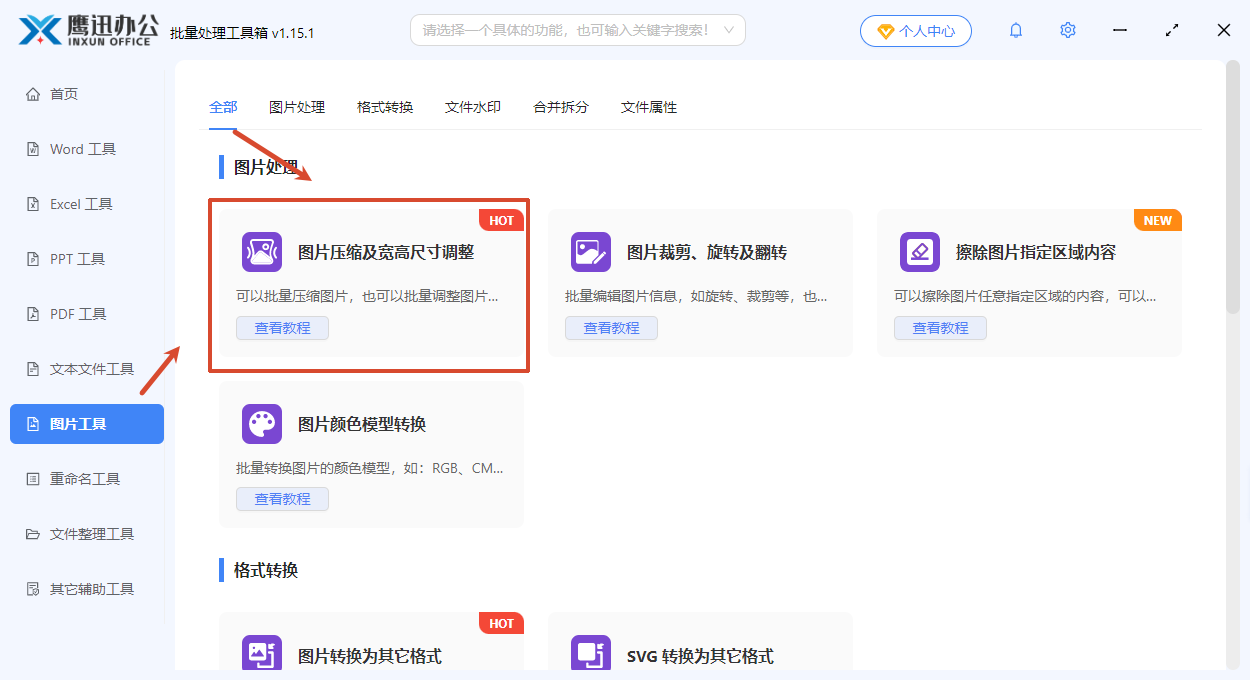
Task: Click the diamond icon in 个人中心
Action: coord(885,31)
